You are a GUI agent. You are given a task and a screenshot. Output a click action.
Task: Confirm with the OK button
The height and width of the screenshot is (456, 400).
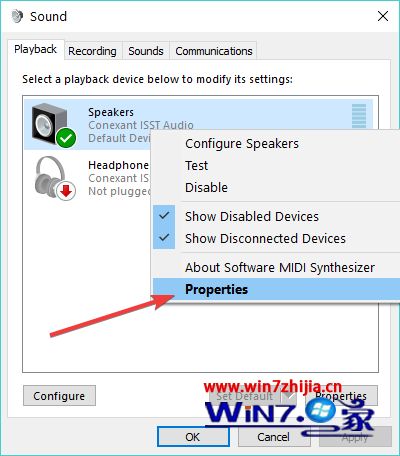click(x=193, y=437)
